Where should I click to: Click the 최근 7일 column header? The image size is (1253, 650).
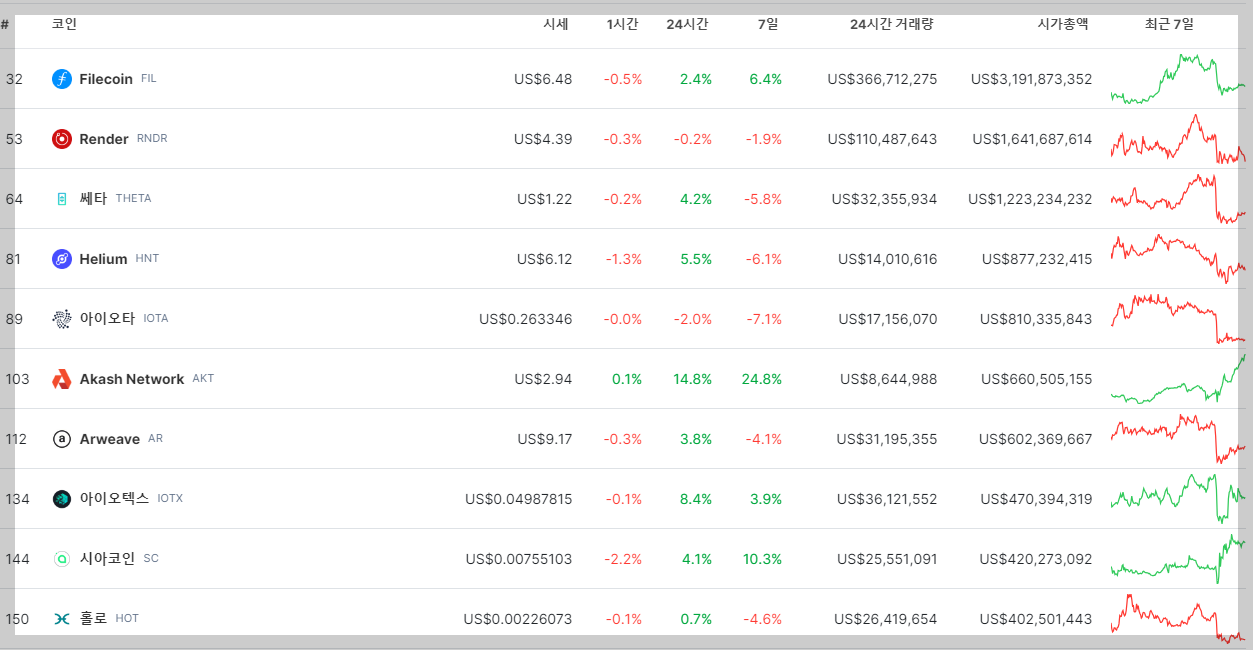pos(1169,24)
